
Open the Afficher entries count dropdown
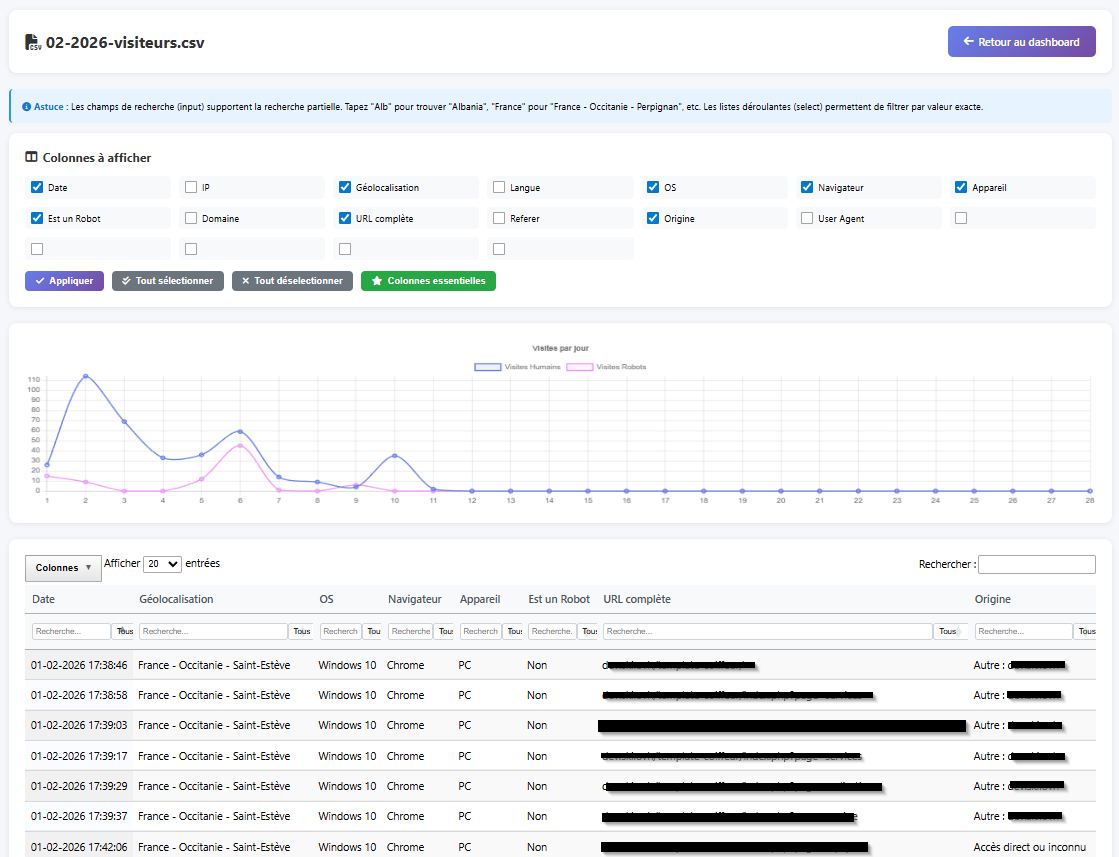coord(162,564)
